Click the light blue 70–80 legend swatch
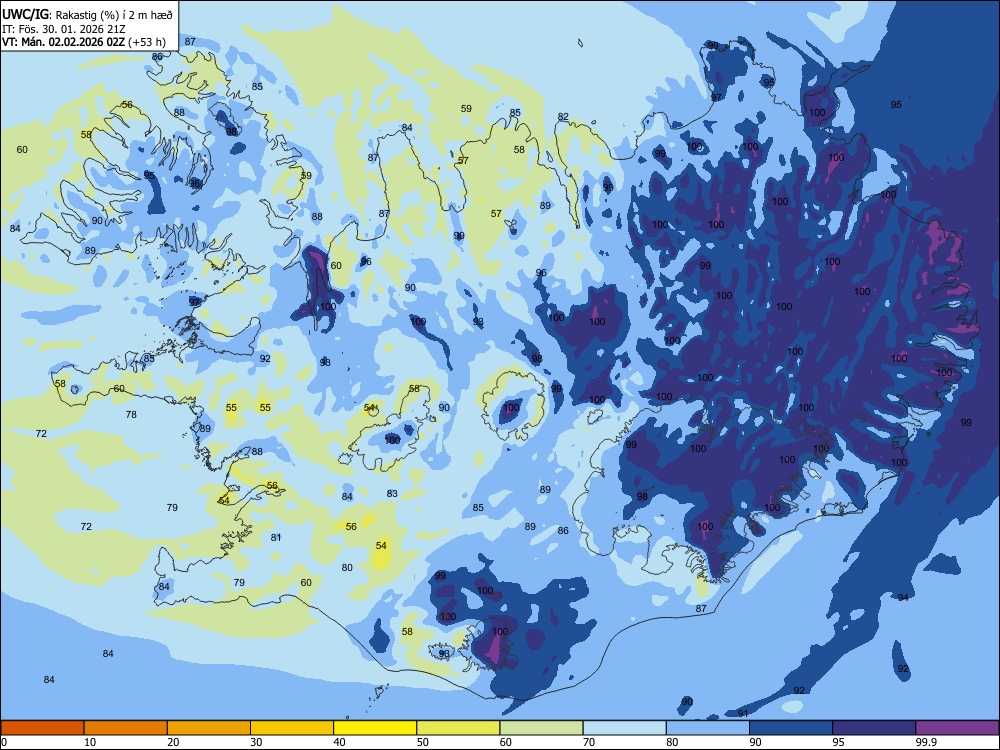 pyautogui.click(x=624, y=728)
